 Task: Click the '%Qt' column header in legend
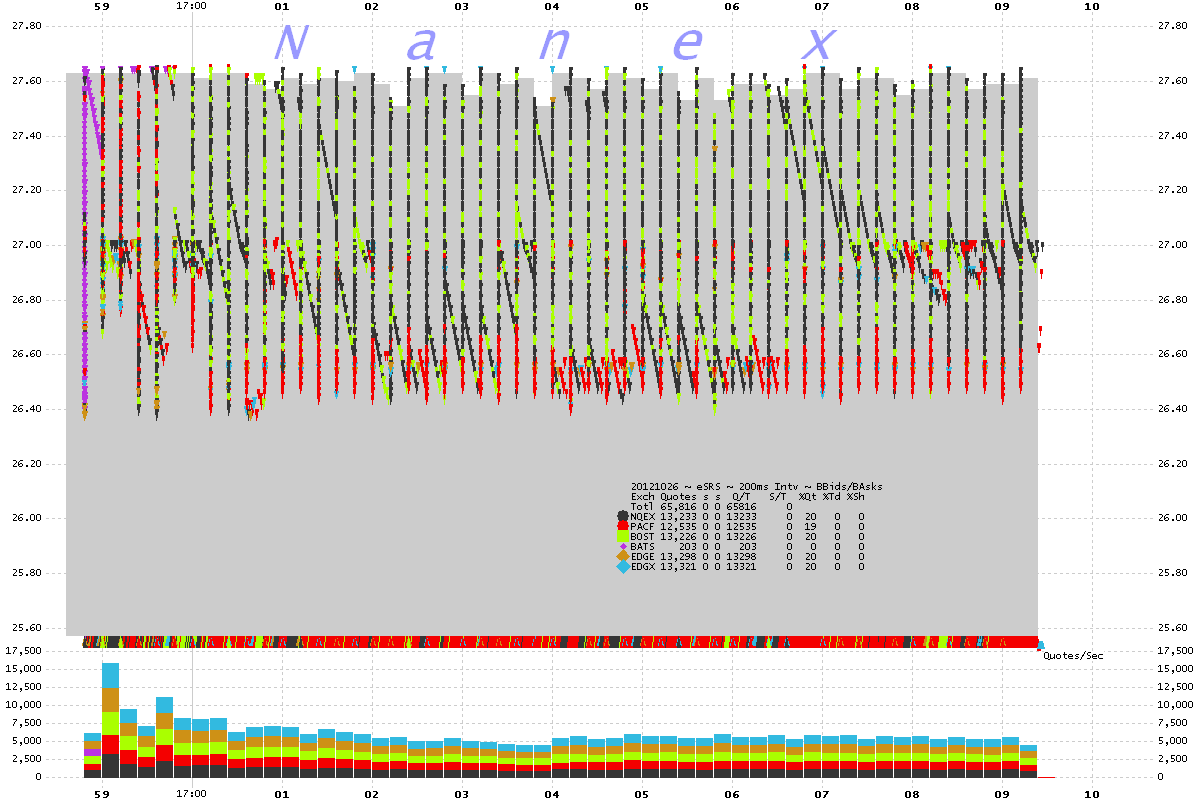point(807,496)
